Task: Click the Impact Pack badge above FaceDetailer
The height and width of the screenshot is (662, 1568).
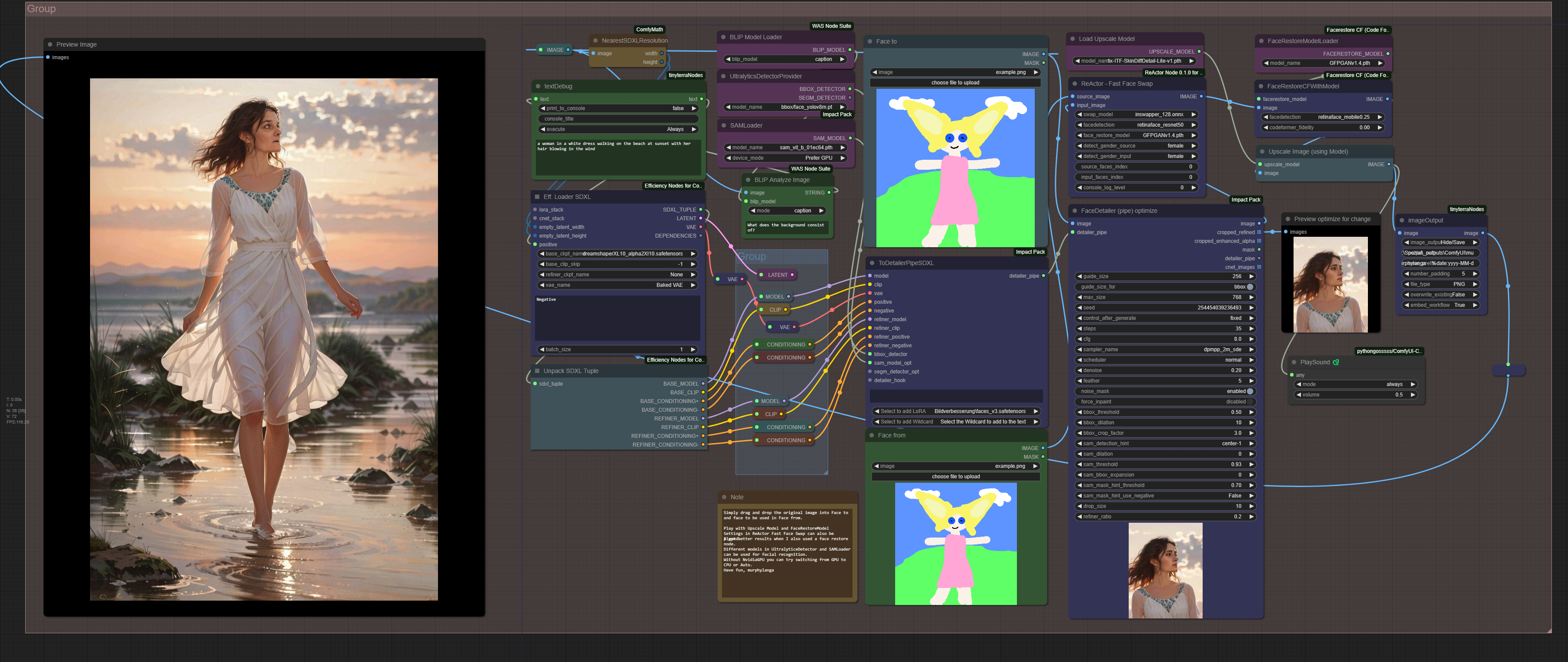Action: 1245,200
